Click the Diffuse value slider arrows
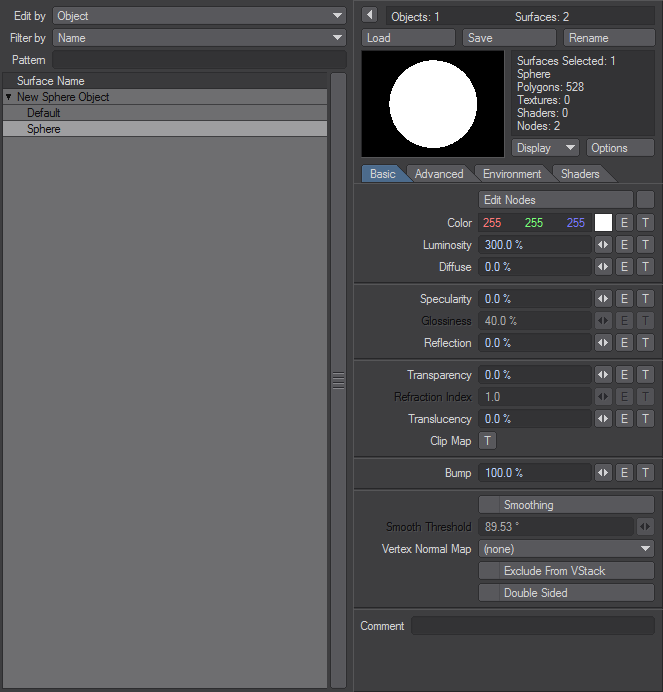This screenshot has height=692, width=663. pyautogui.click(x=603, y=267)
